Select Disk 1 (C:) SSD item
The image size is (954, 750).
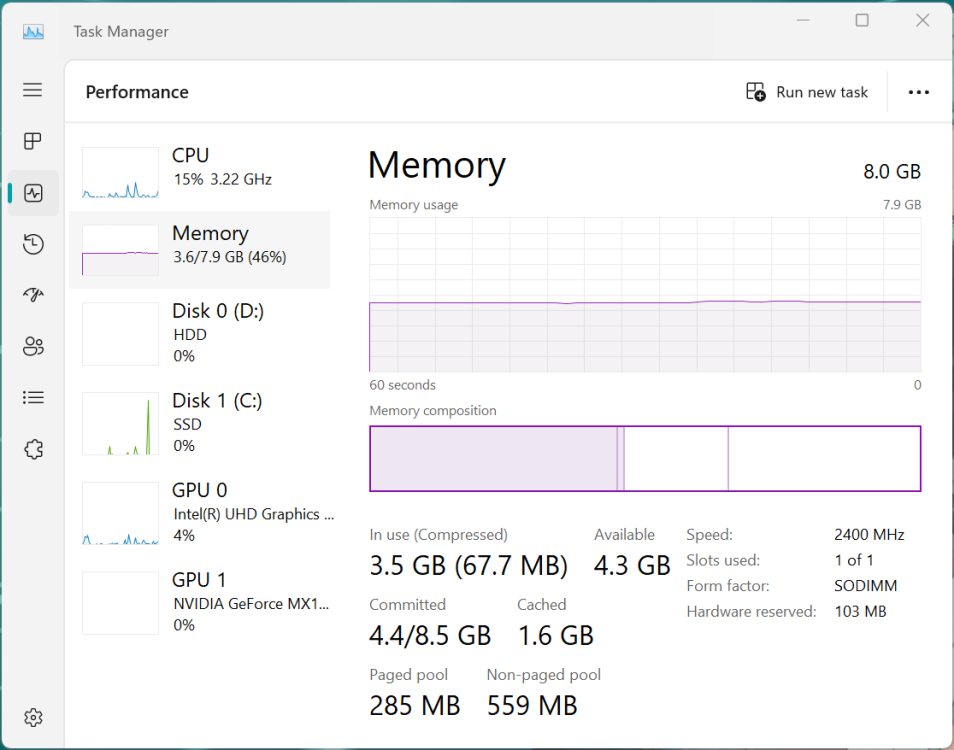(x=200, y=423)
